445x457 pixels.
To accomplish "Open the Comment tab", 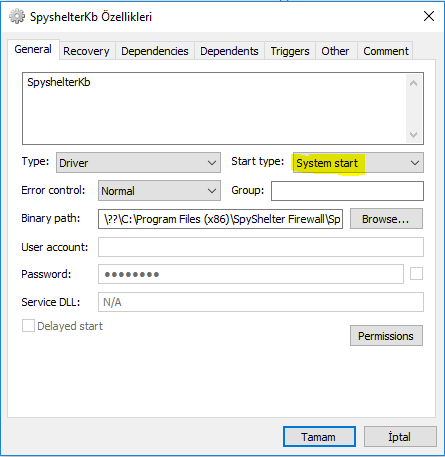I will coord(386,51).
